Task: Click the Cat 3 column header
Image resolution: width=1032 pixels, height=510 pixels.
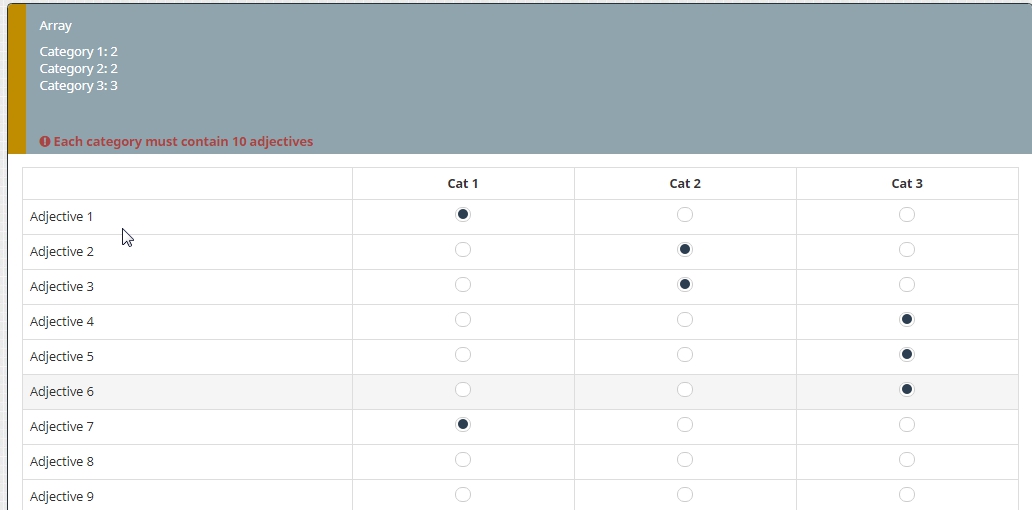Action: (907, 184)
